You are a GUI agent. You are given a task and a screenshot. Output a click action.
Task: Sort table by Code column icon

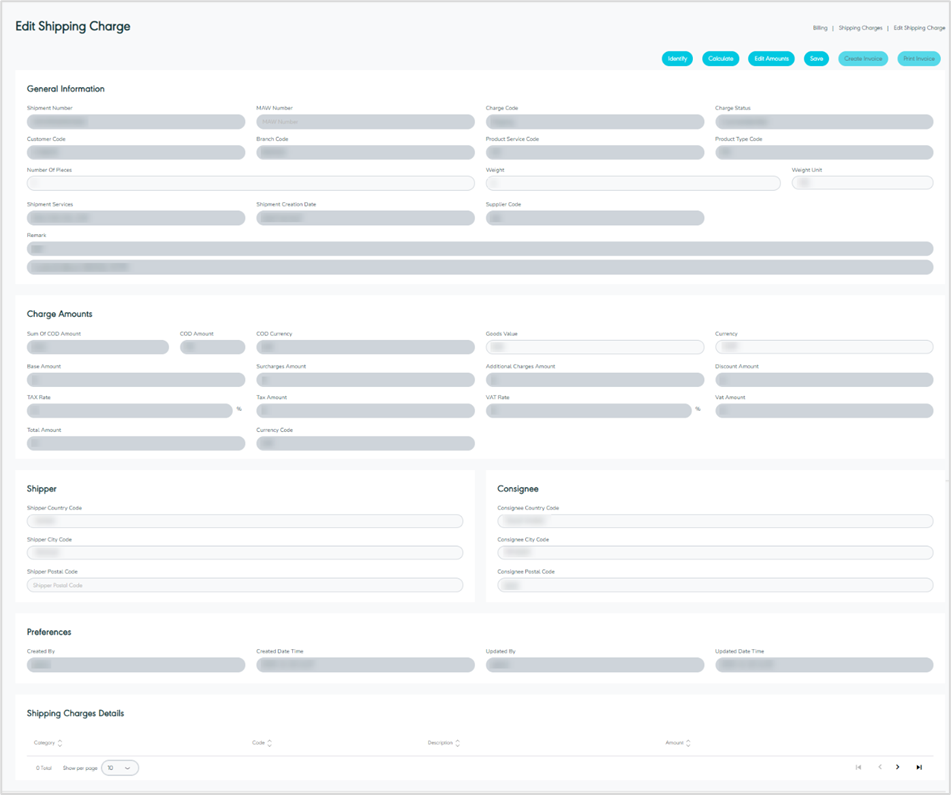pyautogui.click(x=270, y=743)
